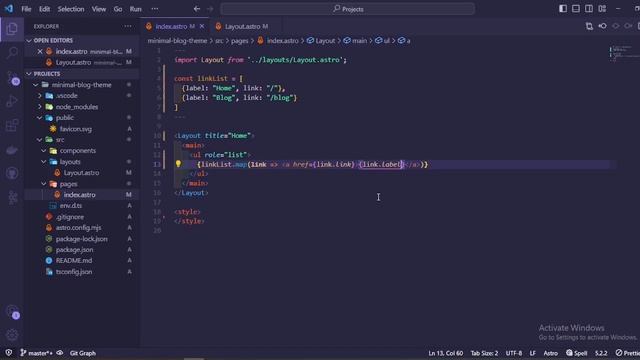Screen dimensions: 640x360
Task: Open the Selection menu
Action: pyautogui.click(x=71, y=9)
